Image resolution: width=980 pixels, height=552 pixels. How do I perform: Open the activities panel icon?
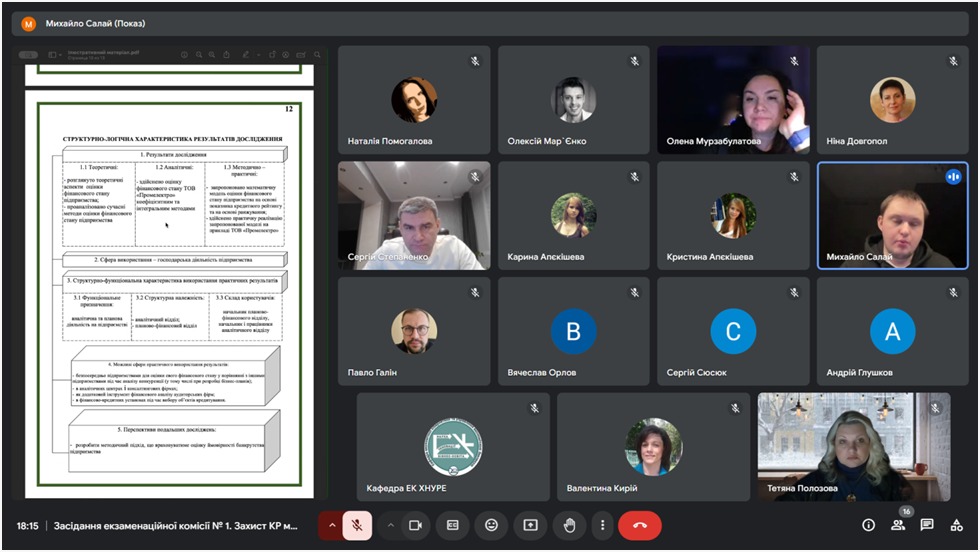pyautogui.click(x=957, y=525)
